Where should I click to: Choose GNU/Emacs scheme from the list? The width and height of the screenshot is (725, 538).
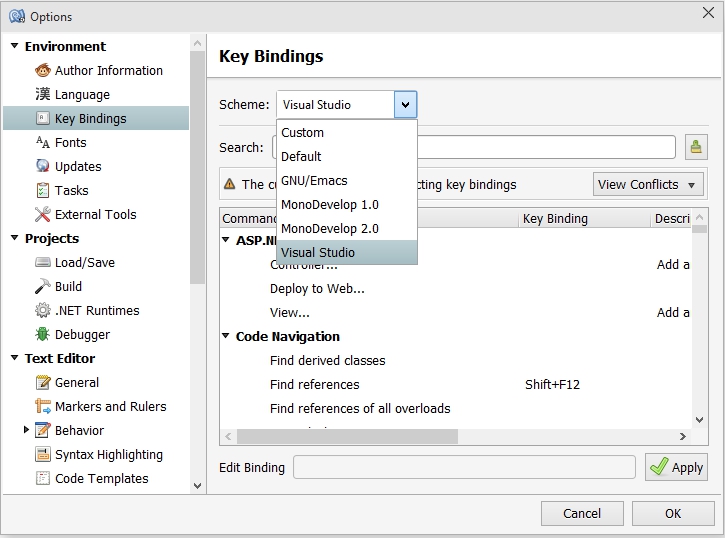tap(347, 181)
